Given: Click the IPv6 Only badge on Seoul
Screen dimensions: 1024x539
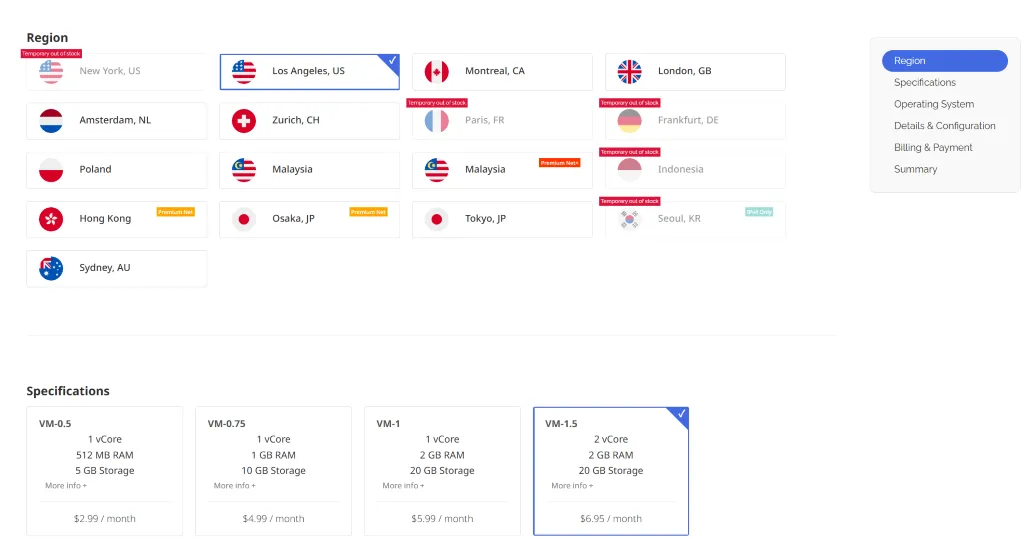Looking at the screenshot, I should point(759,212).
